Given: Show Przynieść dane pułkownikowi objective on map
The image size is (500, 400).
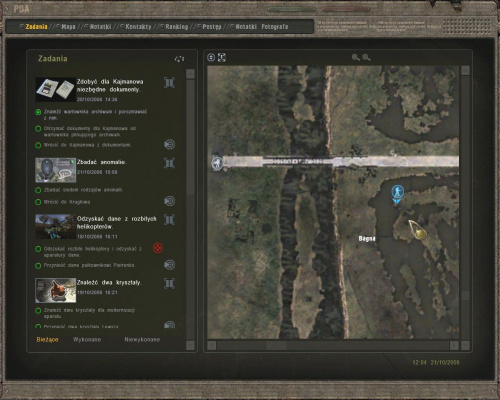Looking at the screenshot, I should click(169, 265).
